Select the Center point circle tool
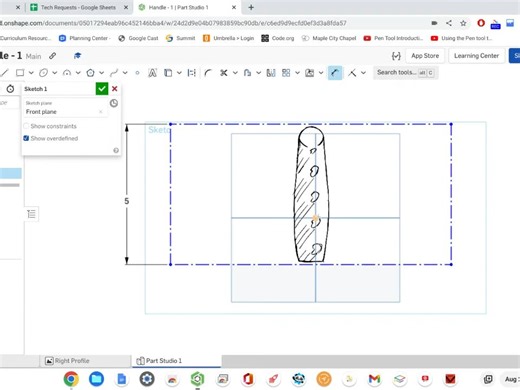Viewport: 520px width, 390px height. 43,73
